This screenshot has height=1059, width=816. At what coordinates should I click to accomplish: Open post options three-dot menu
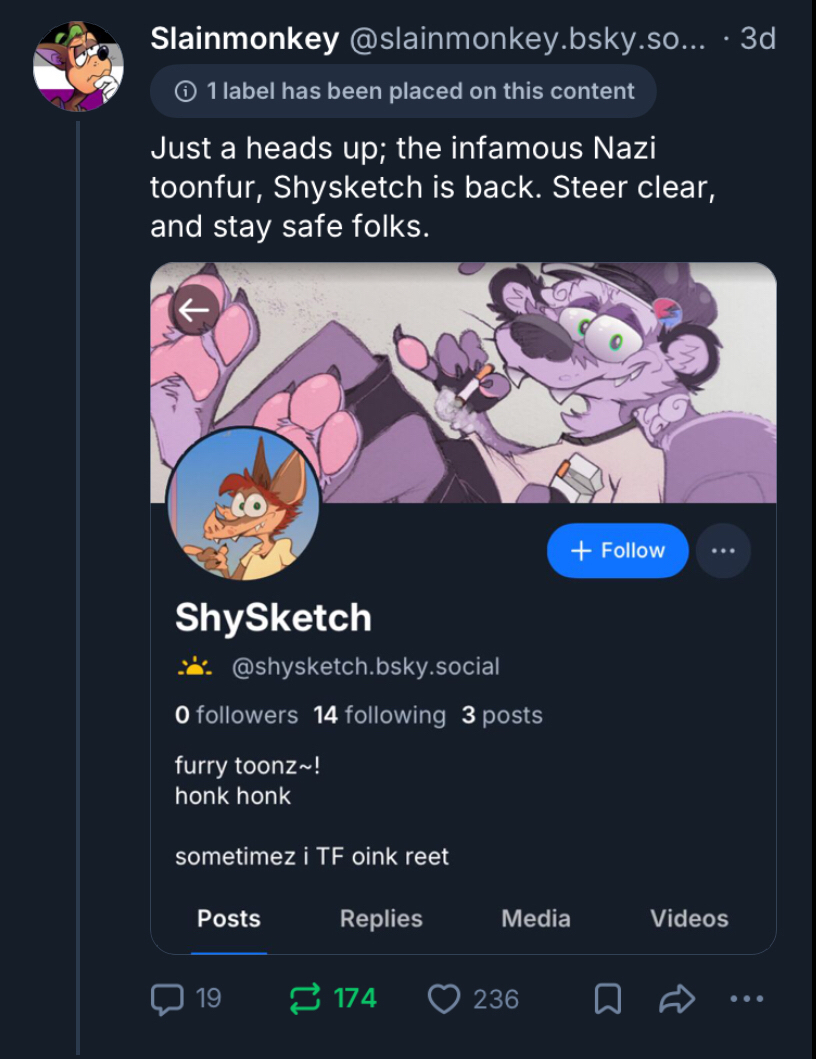click(747, 998)
